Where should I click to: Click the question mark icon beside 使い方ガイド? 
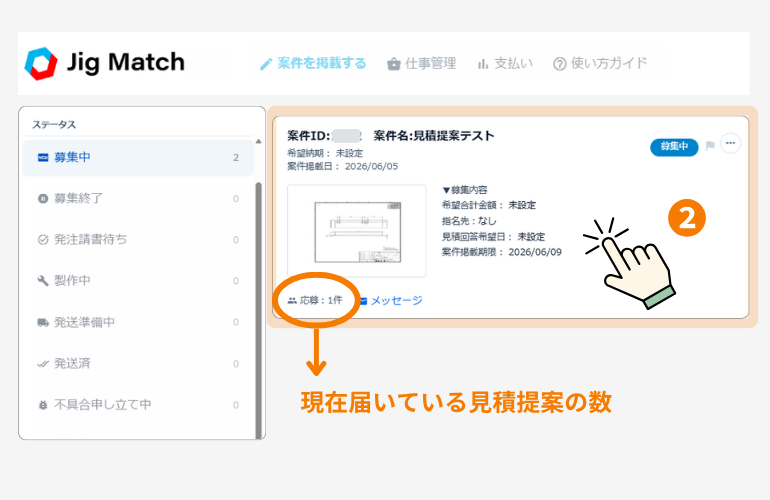point(559,64)
